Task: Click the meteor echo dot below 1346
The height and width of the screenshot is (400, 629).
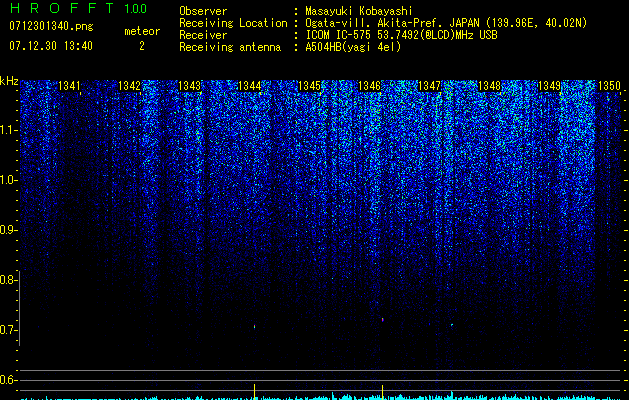Action: click(x=383, y=320)
